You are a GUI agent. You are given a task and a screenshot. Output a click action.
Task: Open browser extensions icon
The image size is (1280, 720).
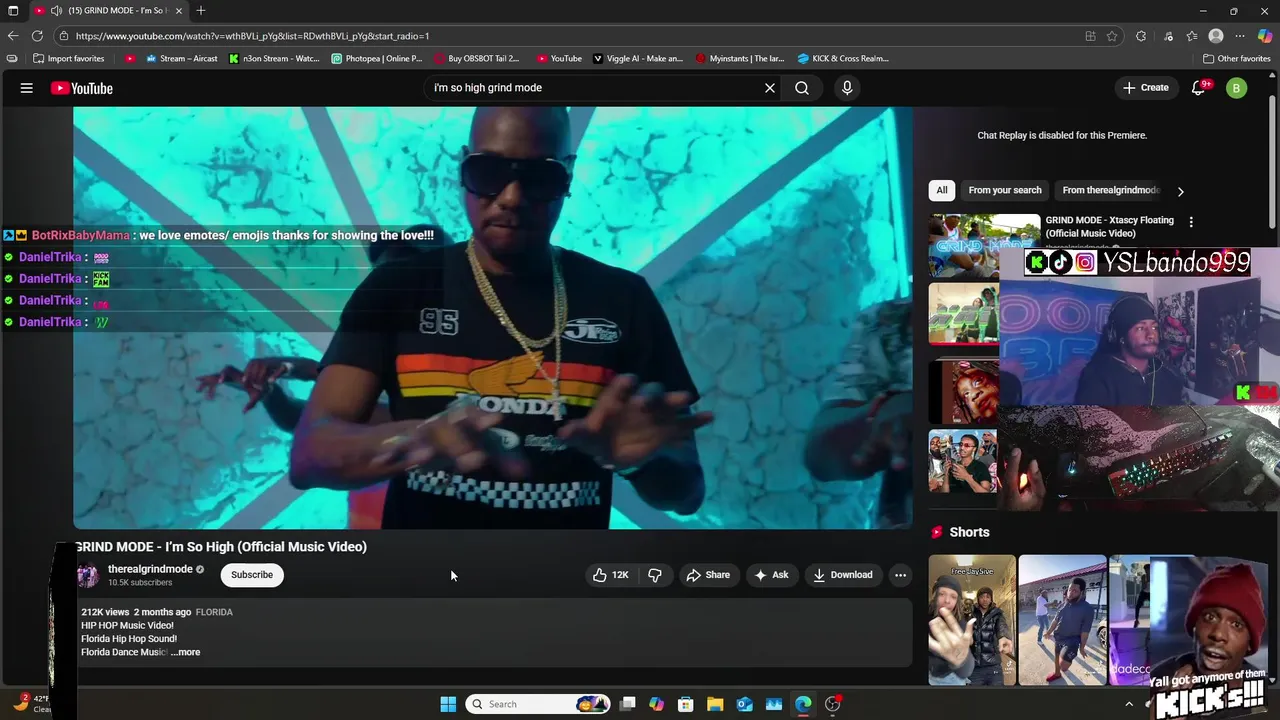coord(1141,36)
